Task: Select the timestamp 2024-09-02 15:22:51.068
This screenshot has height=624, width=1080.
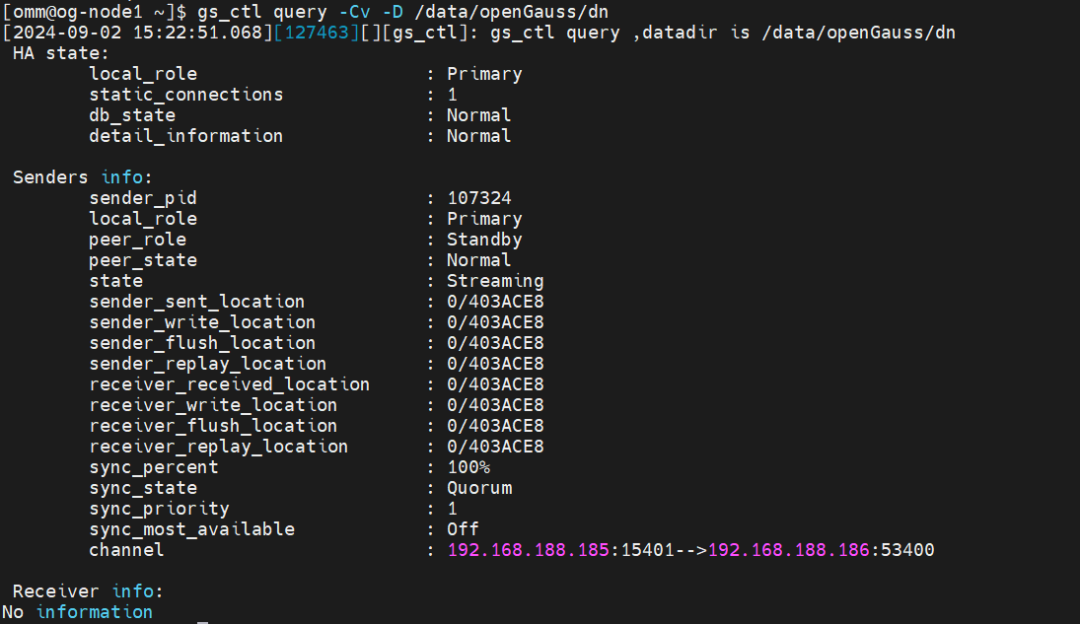Action: coord(138,32)
